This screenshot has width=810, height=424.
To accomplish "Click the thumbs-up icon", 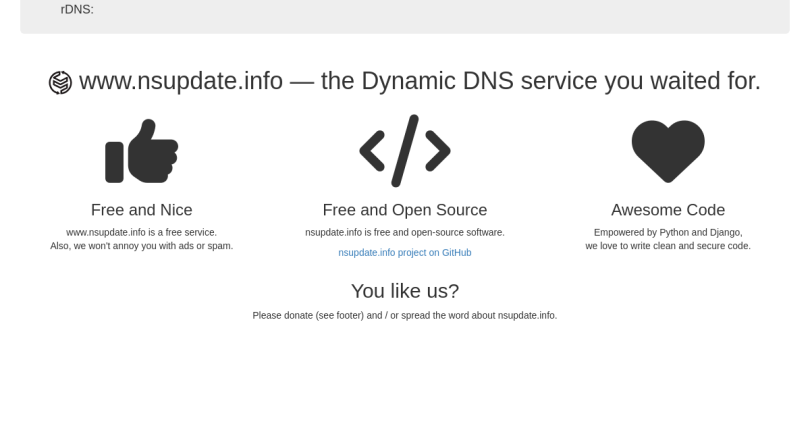I will (x=142, y=151).
